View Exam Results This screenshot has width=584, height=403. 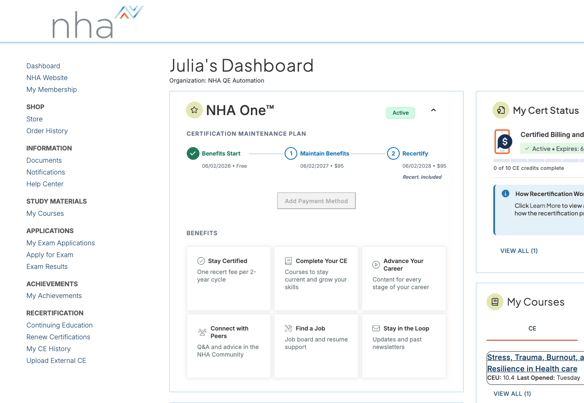47,267
